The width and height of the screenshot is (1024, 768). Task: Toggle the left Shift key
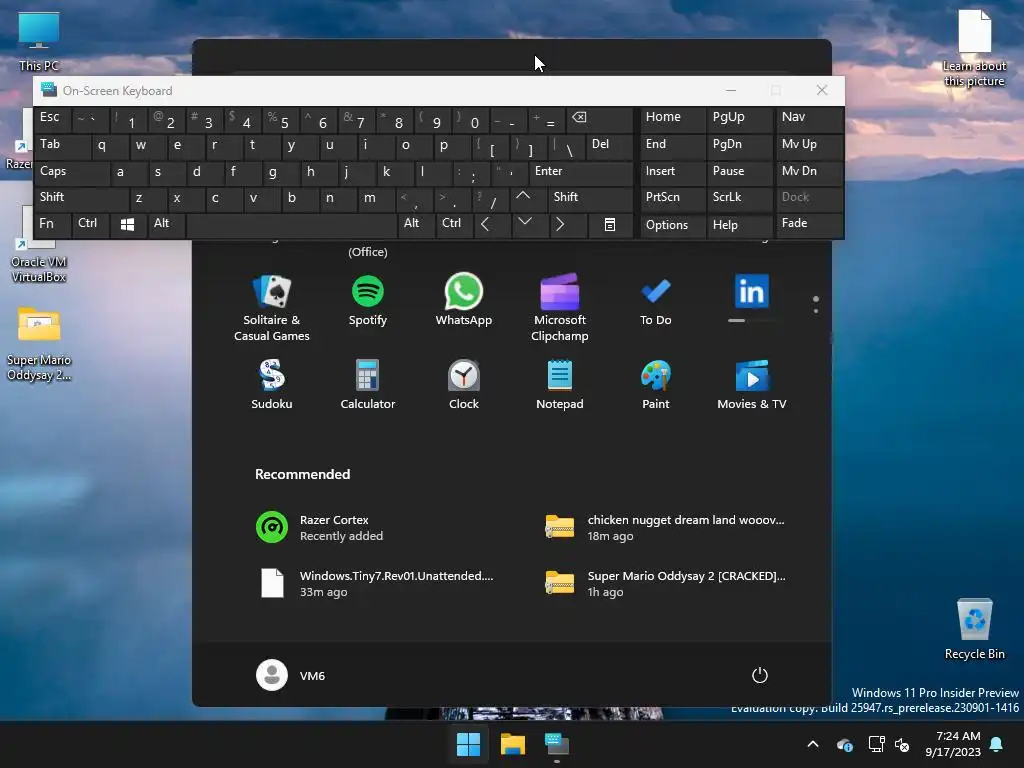point(81,199)
